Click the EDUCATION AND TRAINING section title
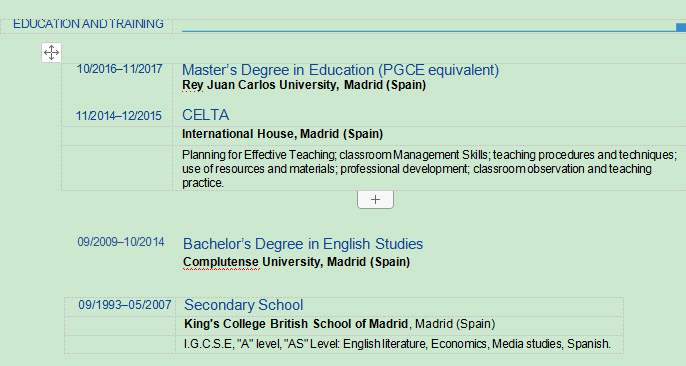686x366 pixels. [x=88, y=24]
